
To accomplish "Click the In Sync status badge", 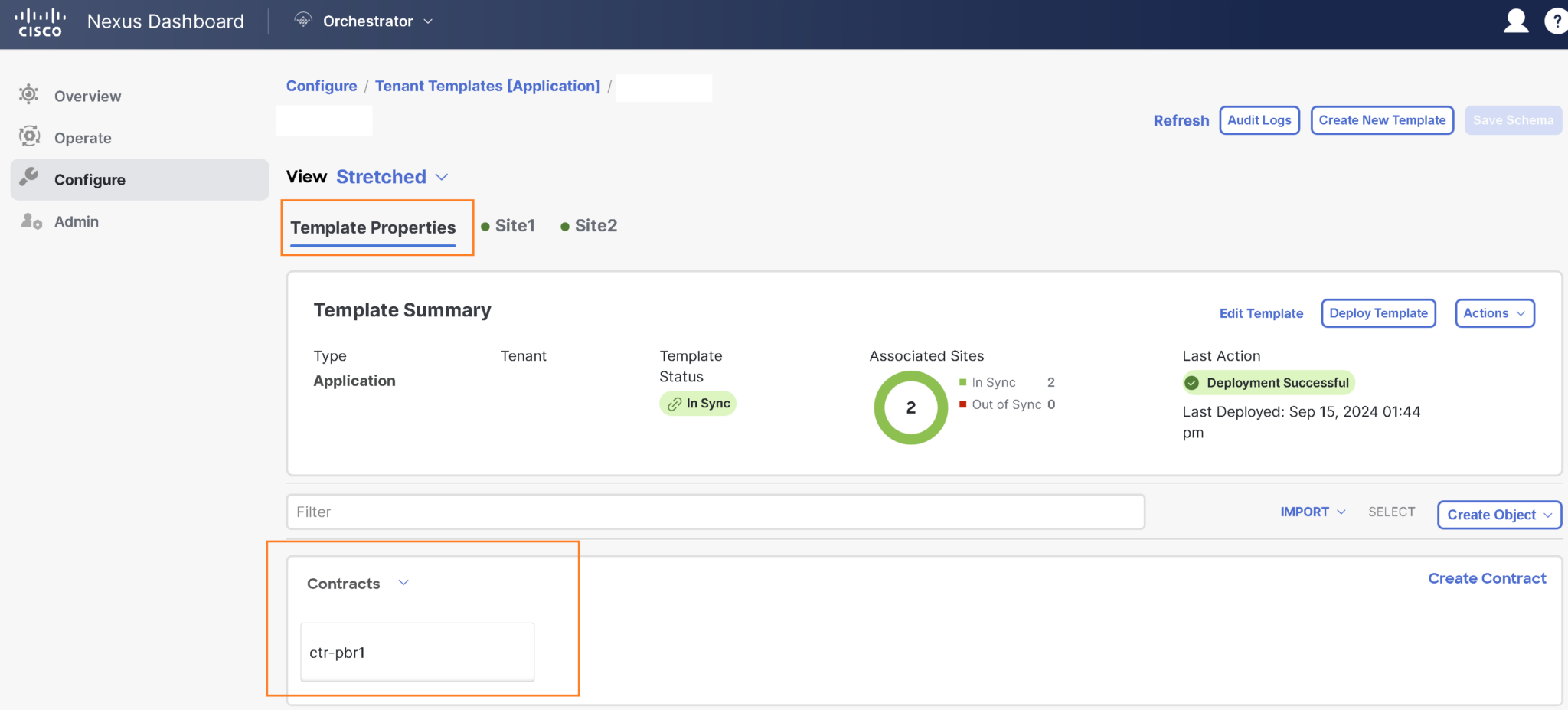I will (697, 403).
